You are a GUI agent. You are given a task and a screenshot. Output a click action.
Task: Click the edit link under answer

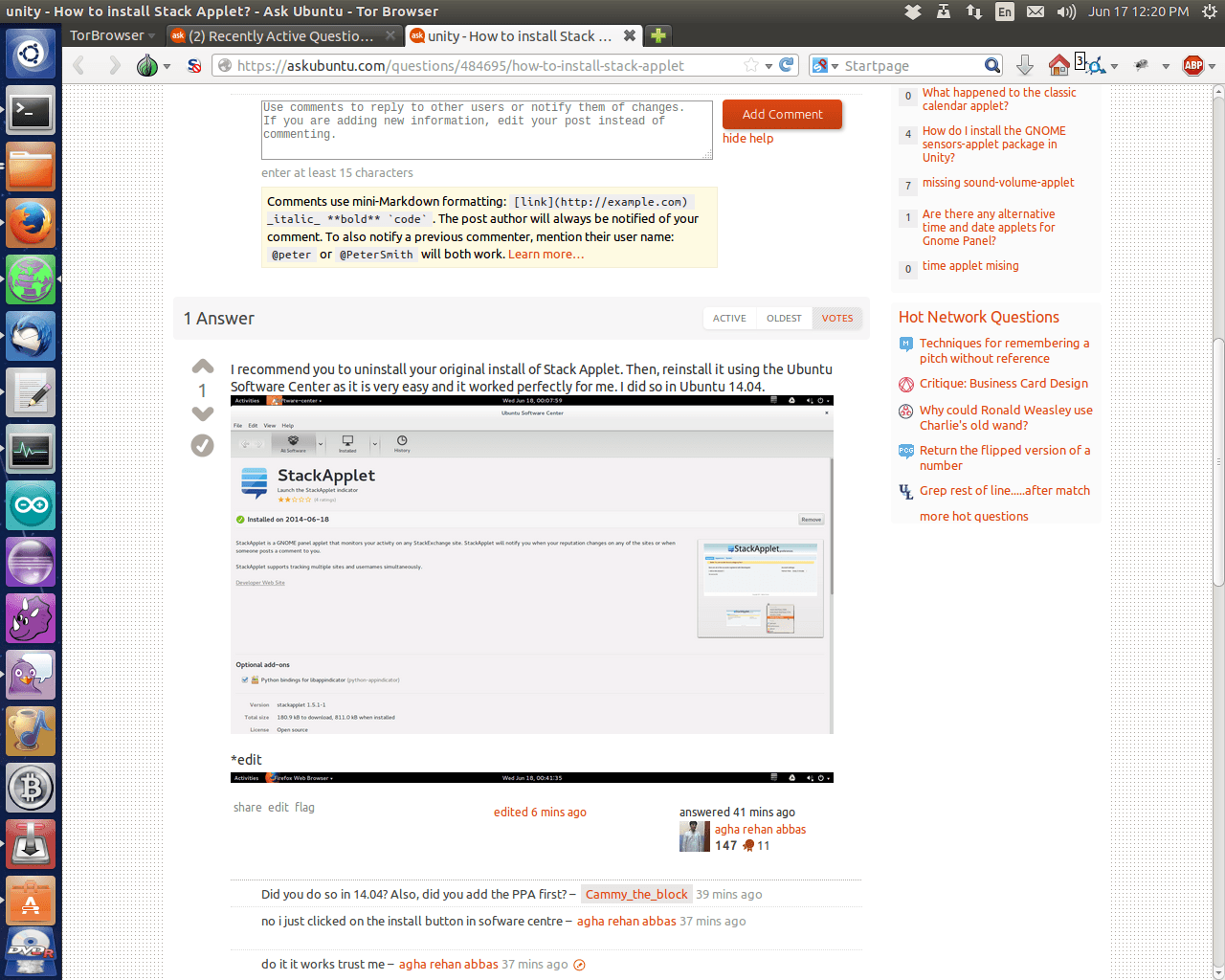[278, 807]
